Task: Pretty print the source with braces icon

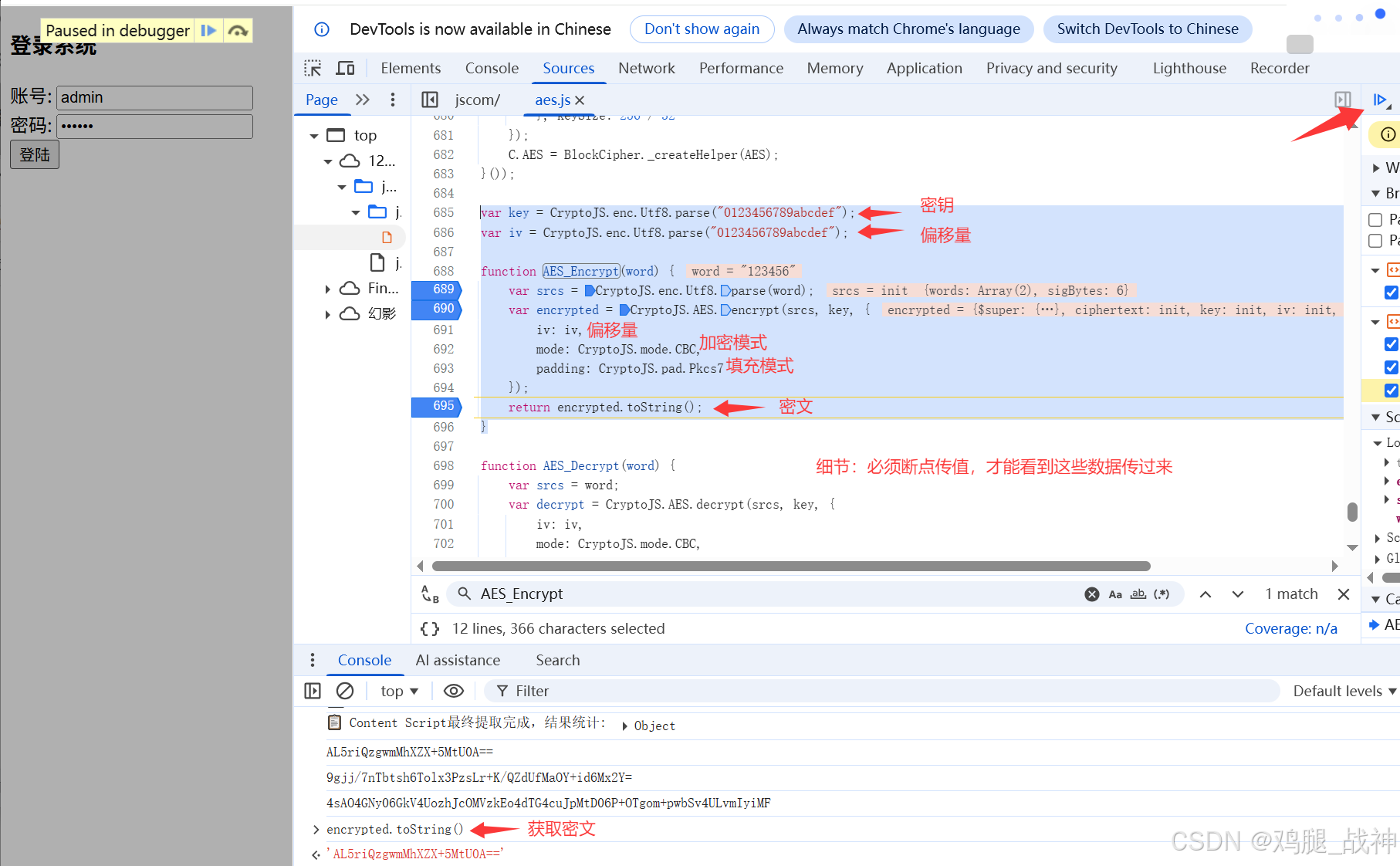Action: click(x=430, y=628)
